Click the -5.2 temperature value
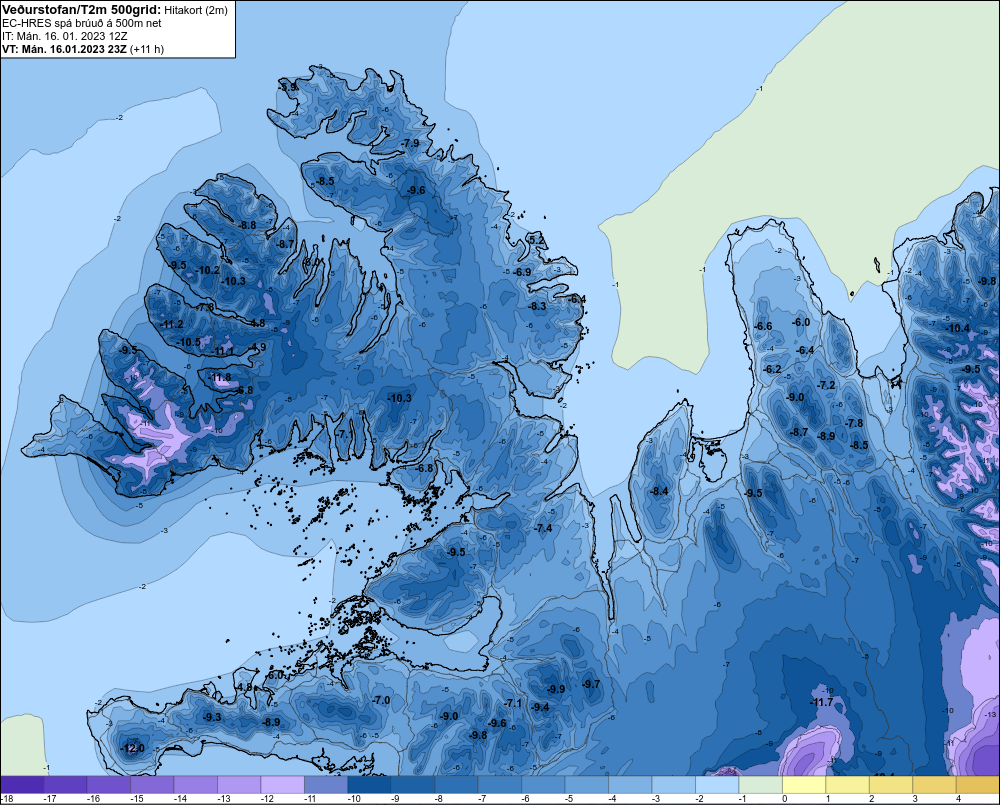Image resolution: width=1000 pixels, height=805 pixels. coord(537,240)
